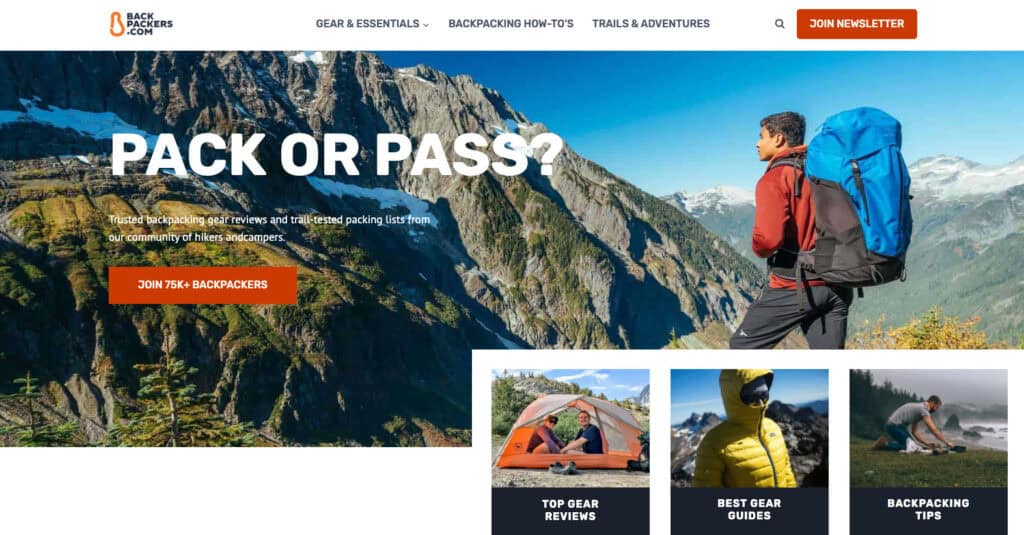The height and width of the screenshot is (535, 1024).
Task: Click the hiker's blue backpack in hero
Action: point(855,196)
